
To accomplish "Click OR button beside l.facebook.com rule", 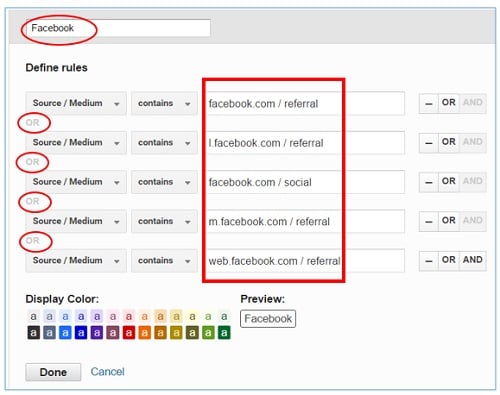I will coord(449,142).
